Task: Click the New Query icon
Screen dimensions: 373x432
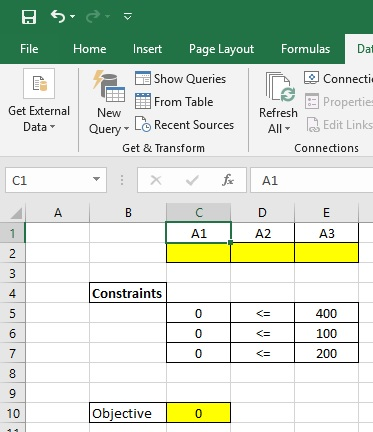Action: pos(109,86)
